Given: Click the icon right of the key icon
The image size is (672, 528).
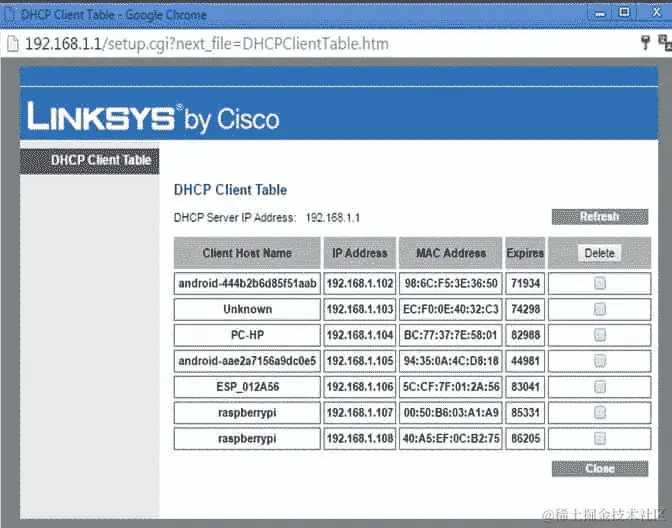Looking at the screenshot, I should point(665,43).
